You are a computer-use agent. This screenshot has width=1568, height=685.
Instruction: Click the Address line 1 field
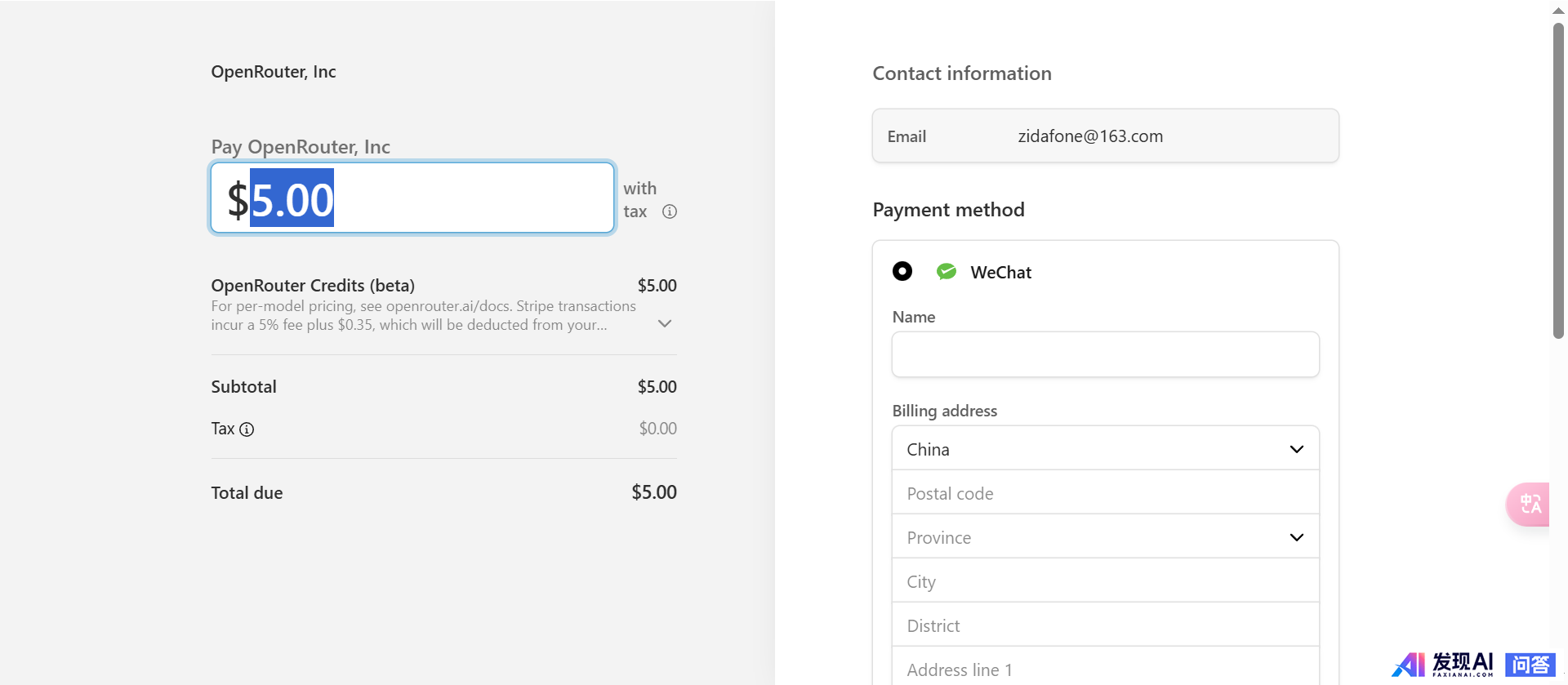click(1106, 667)
